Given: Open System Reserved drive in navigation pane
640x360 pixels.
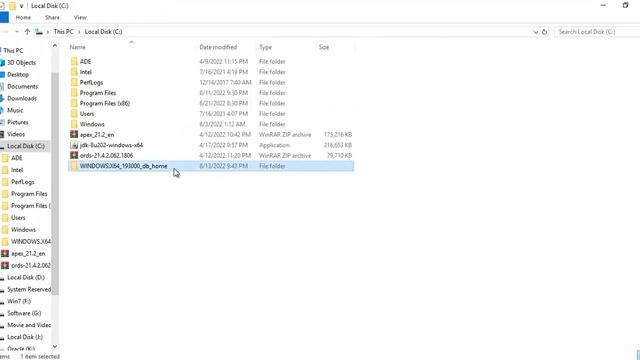Looking at the screenshot, I should click(x=29, y=289).
